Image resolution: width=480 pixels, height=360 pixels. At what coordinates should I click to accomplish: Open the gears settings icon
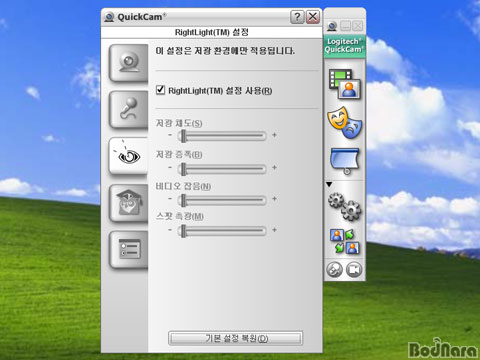[x=345, y=206]
